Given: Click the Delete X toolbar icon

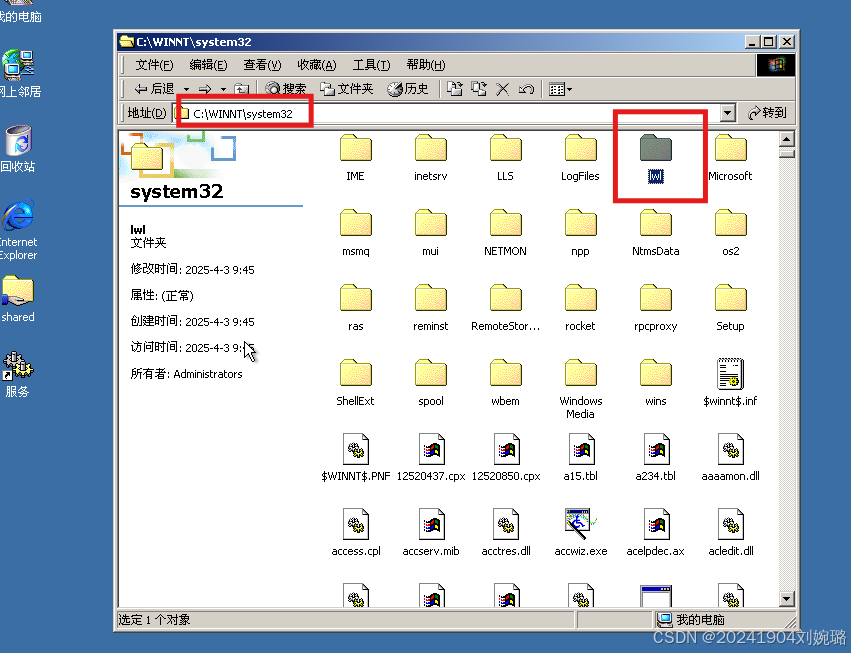Looking at the screenshot, I should tap(503, 89).
